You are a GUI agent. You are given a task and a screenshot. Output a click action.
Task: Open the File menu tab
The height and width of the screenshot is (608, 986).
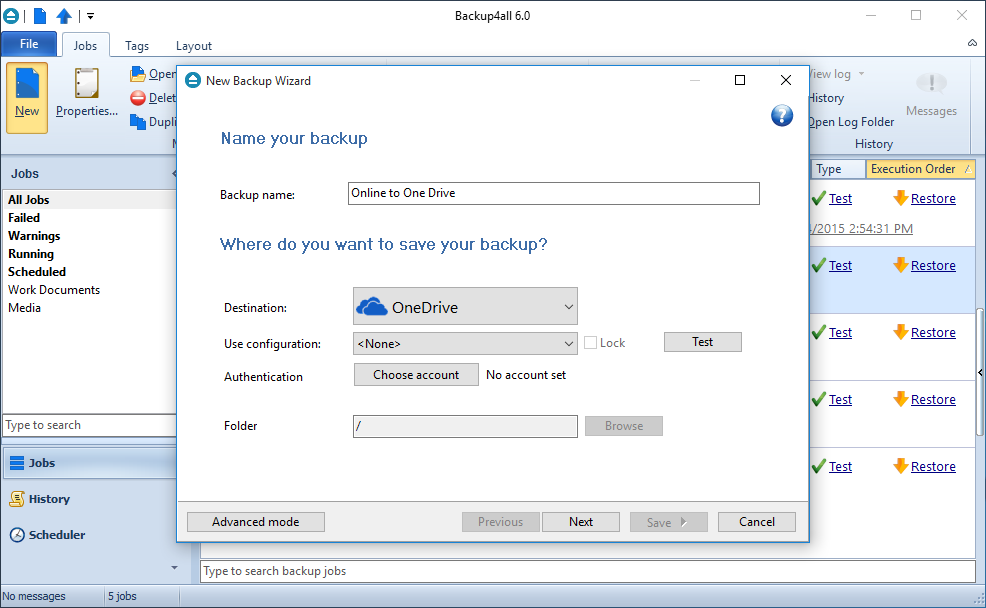coord(29,44)
